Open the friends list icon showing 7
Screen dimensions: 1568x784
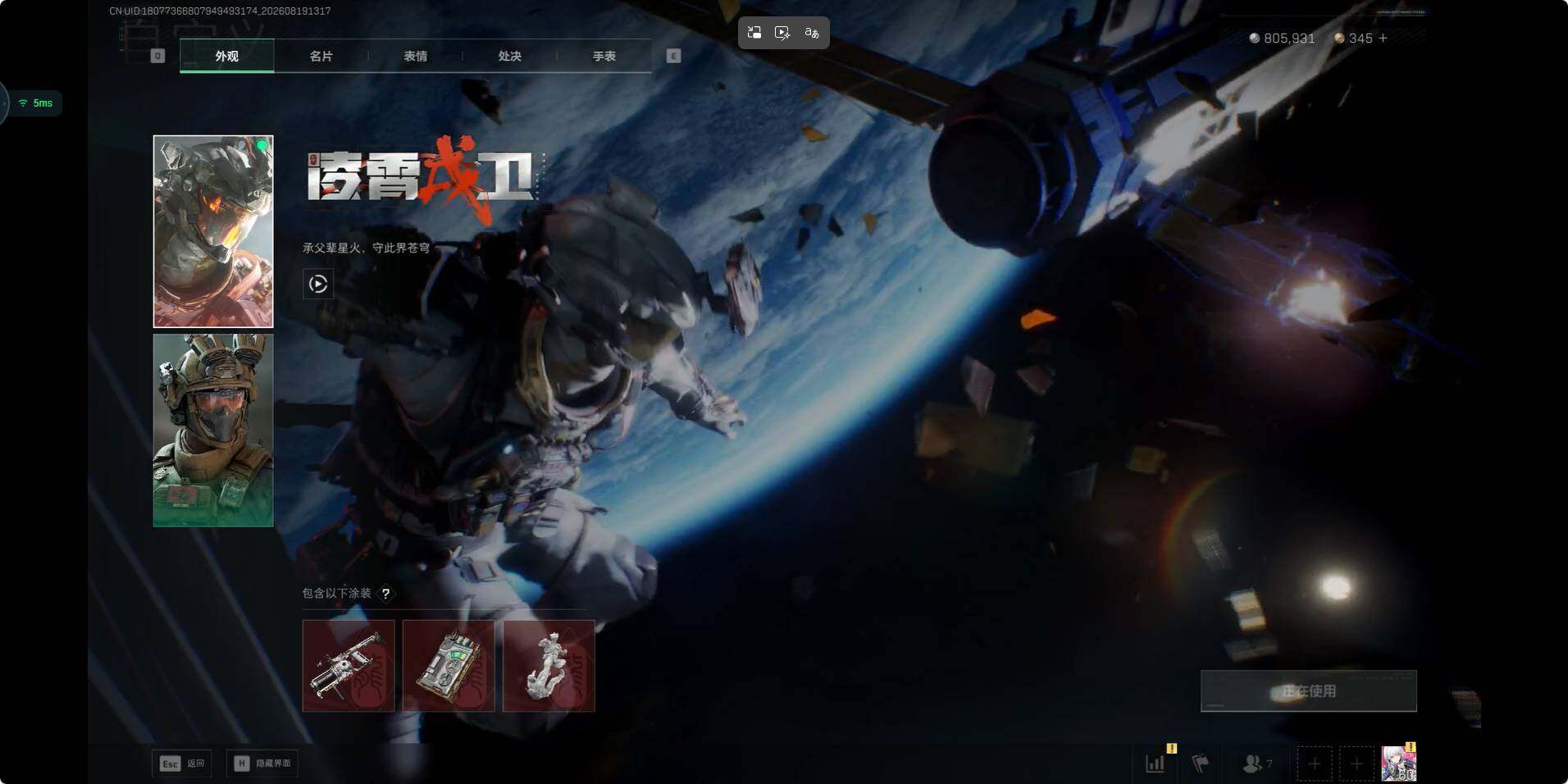pos(1257,763)
